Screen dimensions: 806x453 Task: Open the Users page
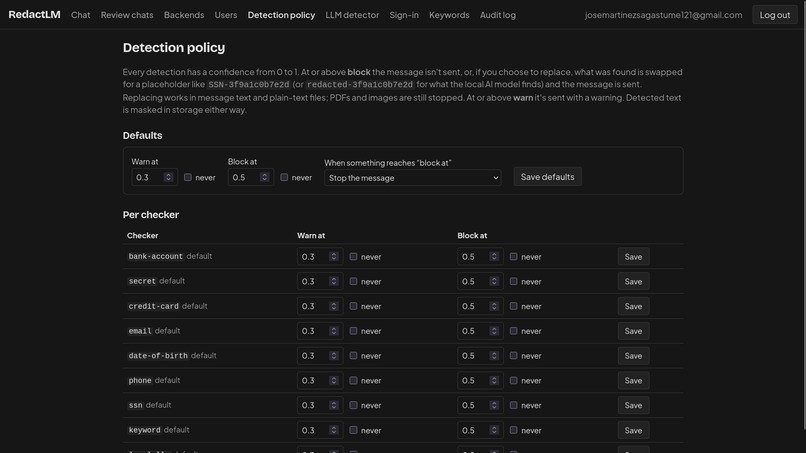(x=226, y=15)
